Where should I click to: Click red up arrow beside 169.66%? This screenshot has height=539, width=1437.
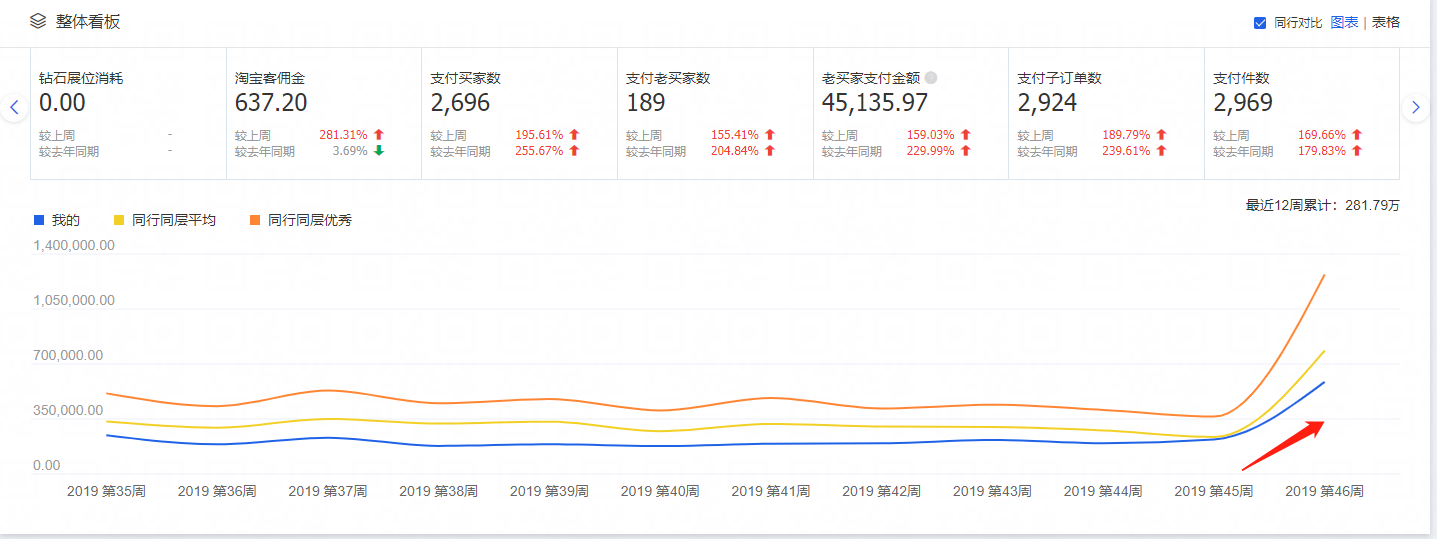pos(1357,135)
